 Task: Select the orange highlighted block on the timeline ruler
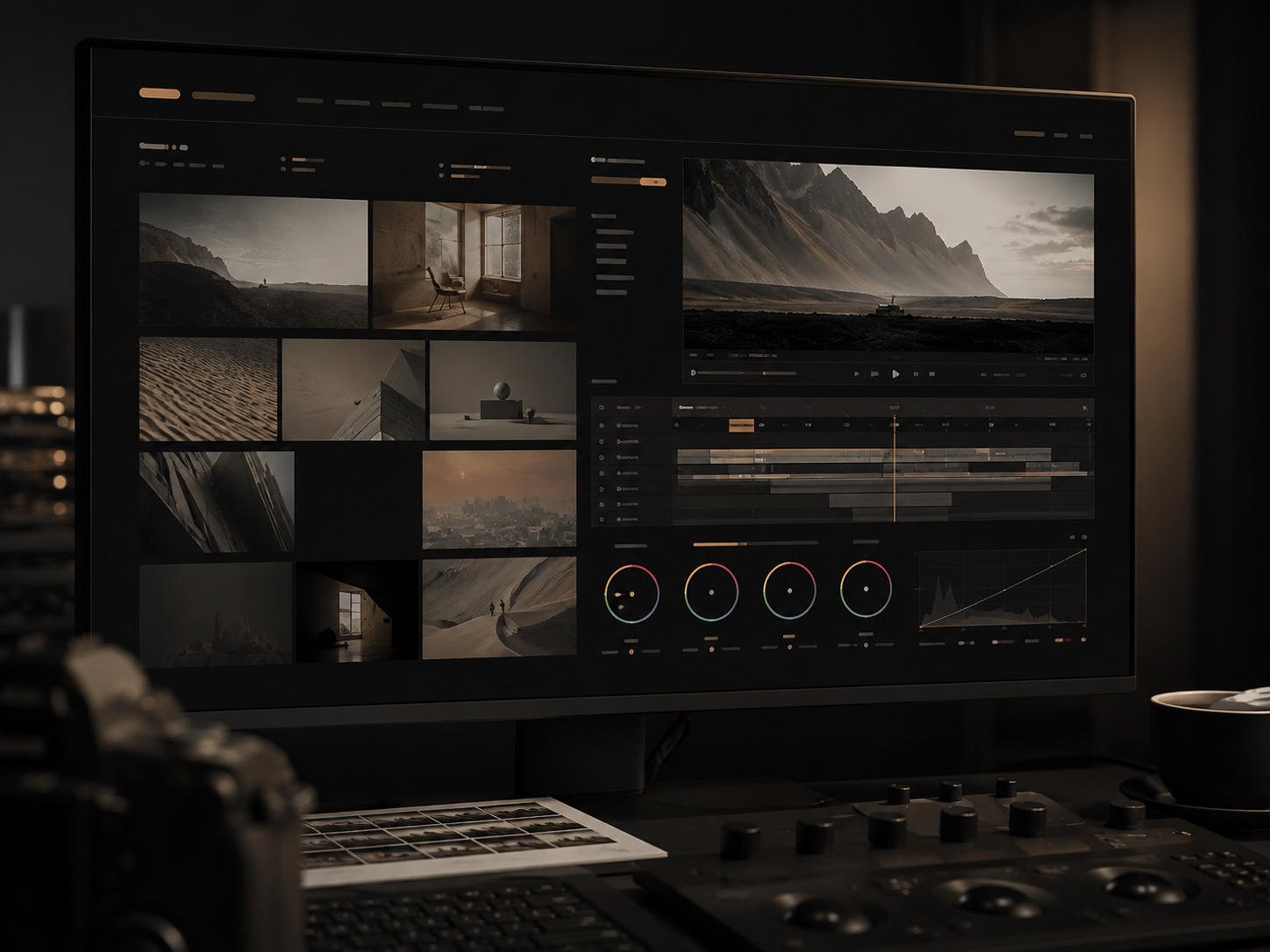(742, 425)
